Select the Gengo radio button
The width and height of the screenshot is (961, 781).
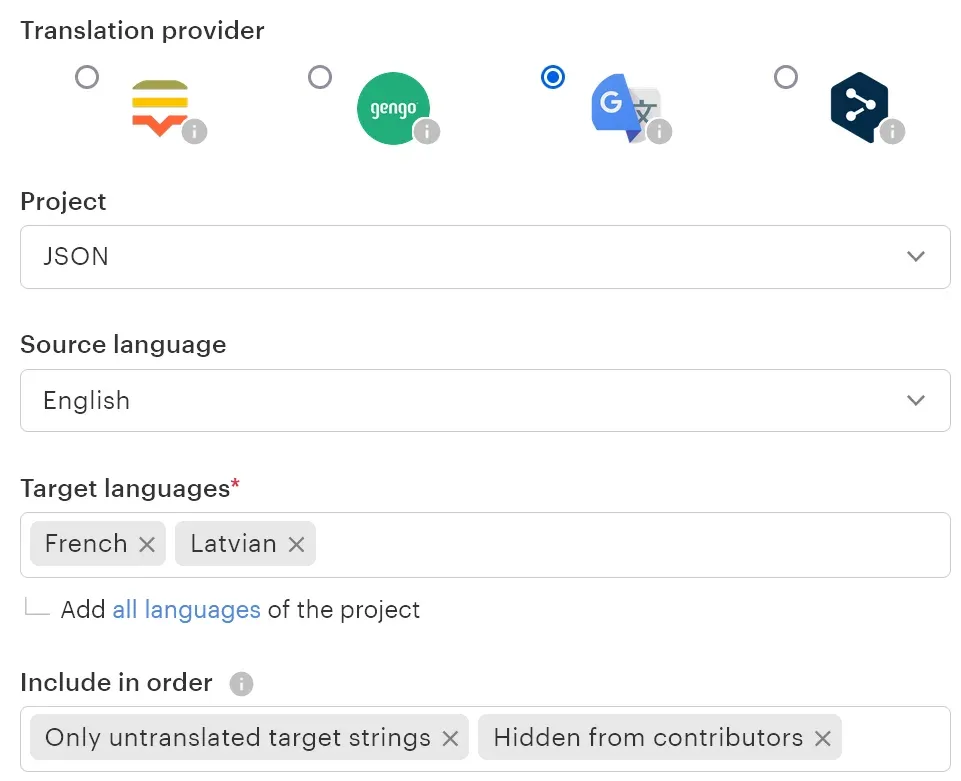320,77
